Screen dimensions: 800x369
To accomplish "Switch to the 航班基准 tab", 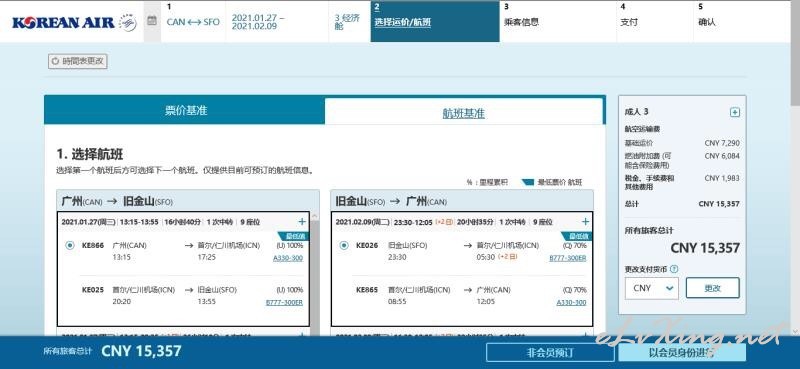I will [x=463, y=113].
